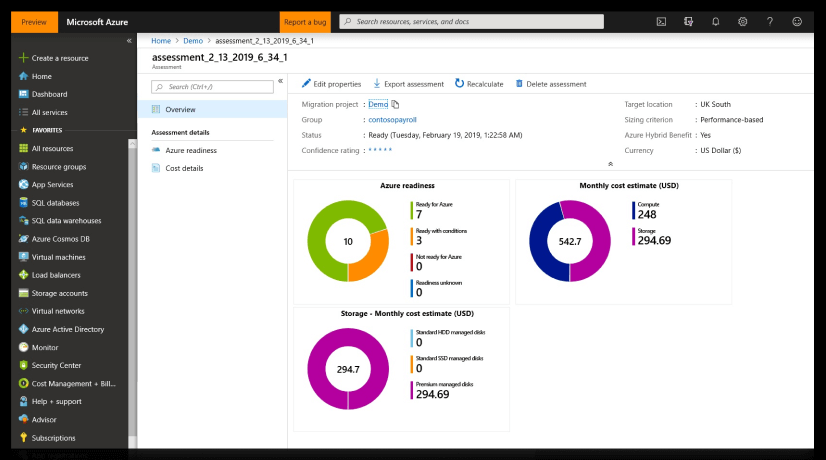Open the feedback smiley icon

pos(797,22)
